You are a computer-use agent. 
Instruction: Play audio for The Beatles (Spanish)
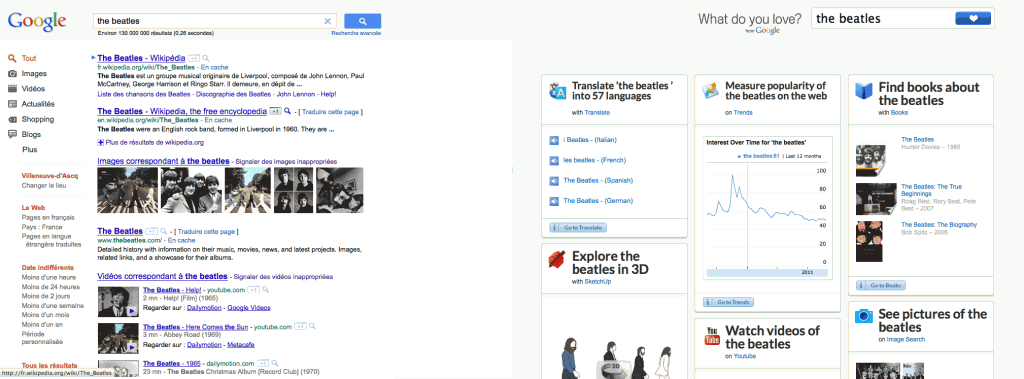tap(554, 180)
